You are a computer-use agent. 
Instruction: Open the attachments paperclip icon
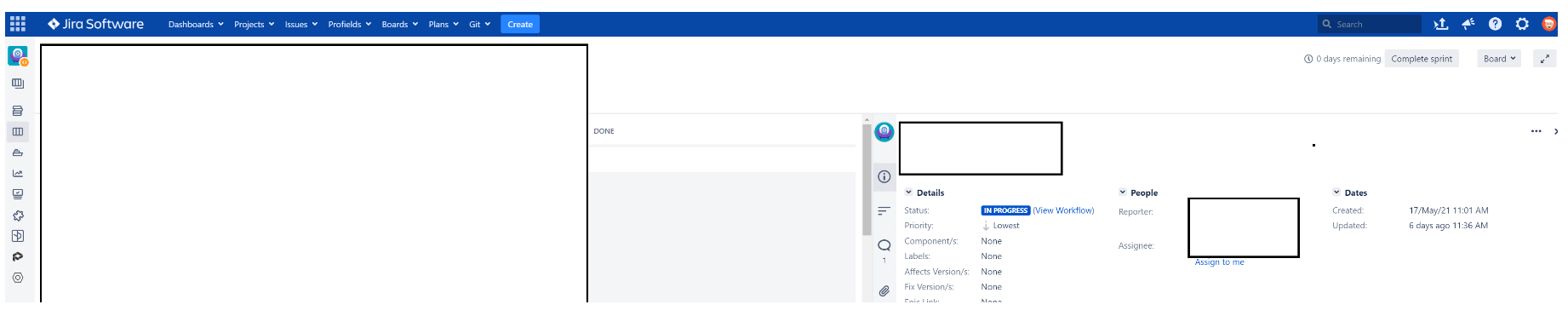(884, 291)
